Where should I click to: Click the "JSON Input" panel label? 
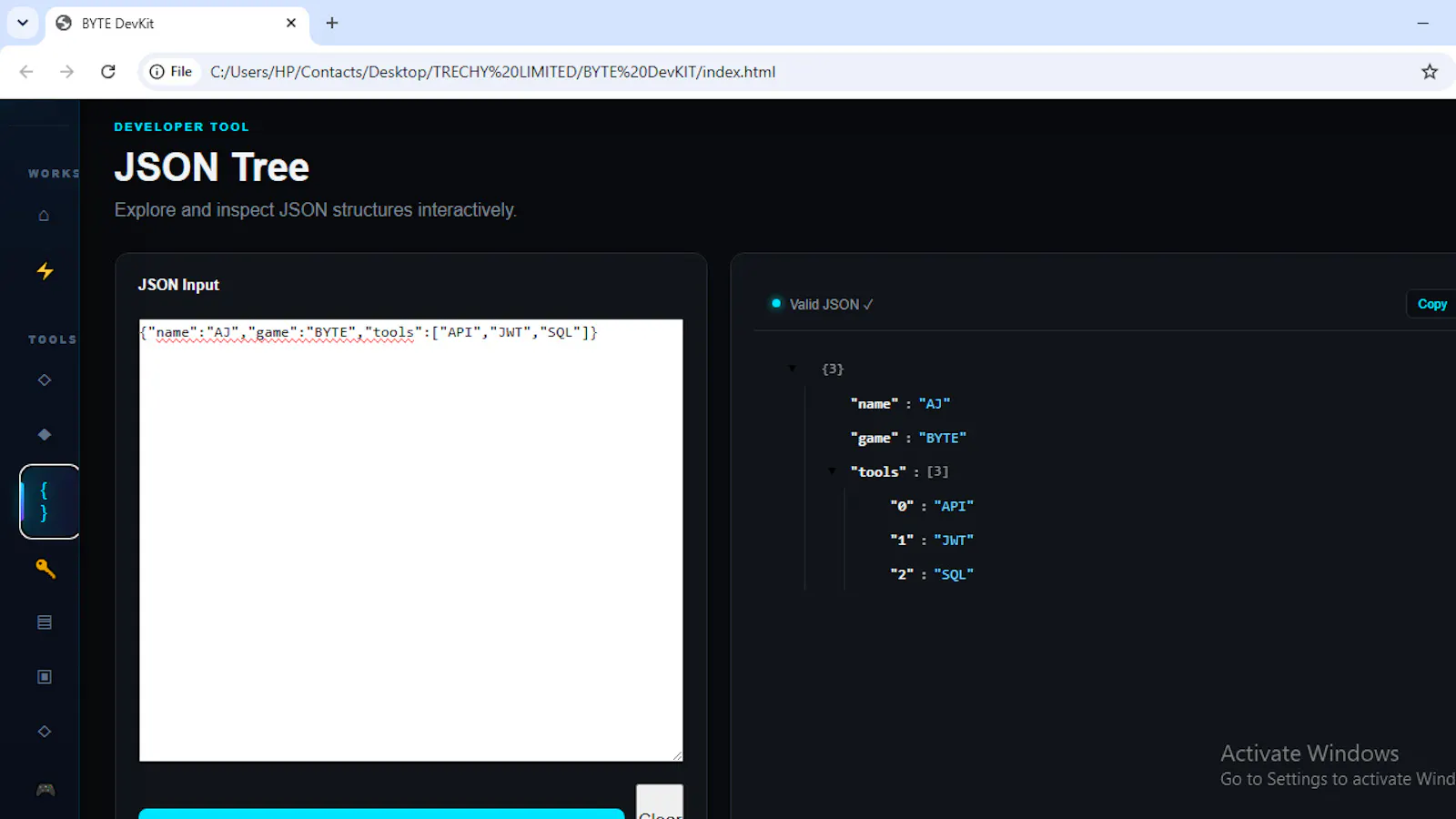pyautogui.click(x=178, y=285)
